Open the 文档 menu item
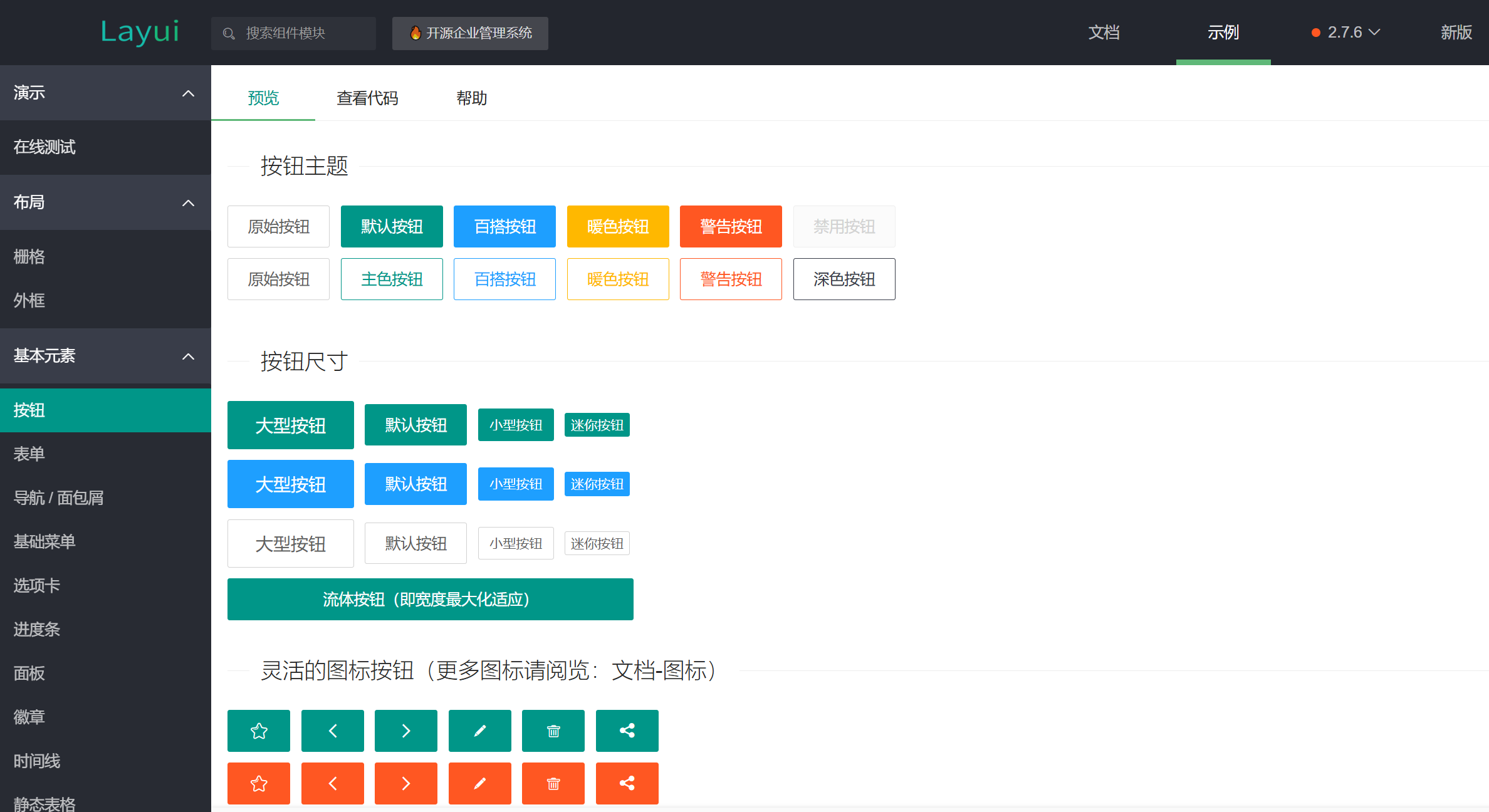 click(1104, 32)
